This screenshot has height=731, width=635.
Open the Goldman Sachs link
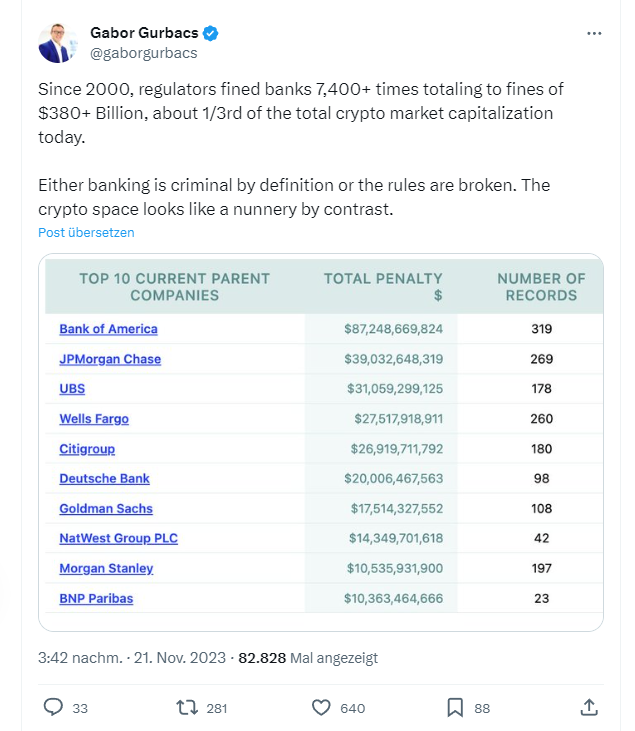pyautogui.click(x=106, y=508)
